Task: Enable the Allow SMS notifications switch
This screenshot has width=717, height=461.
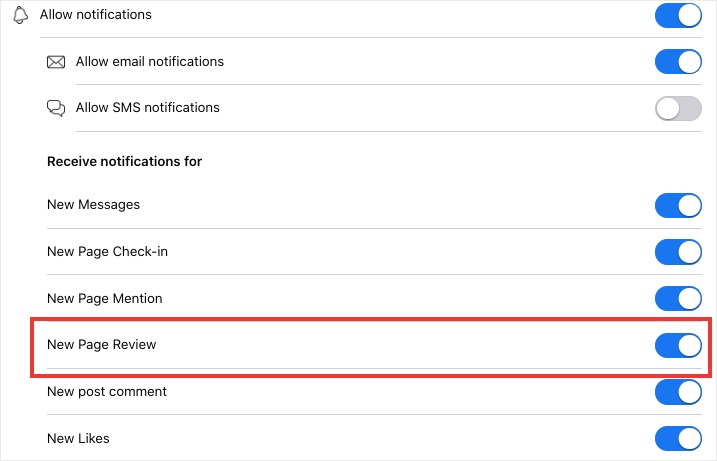Action: [678, 108]
